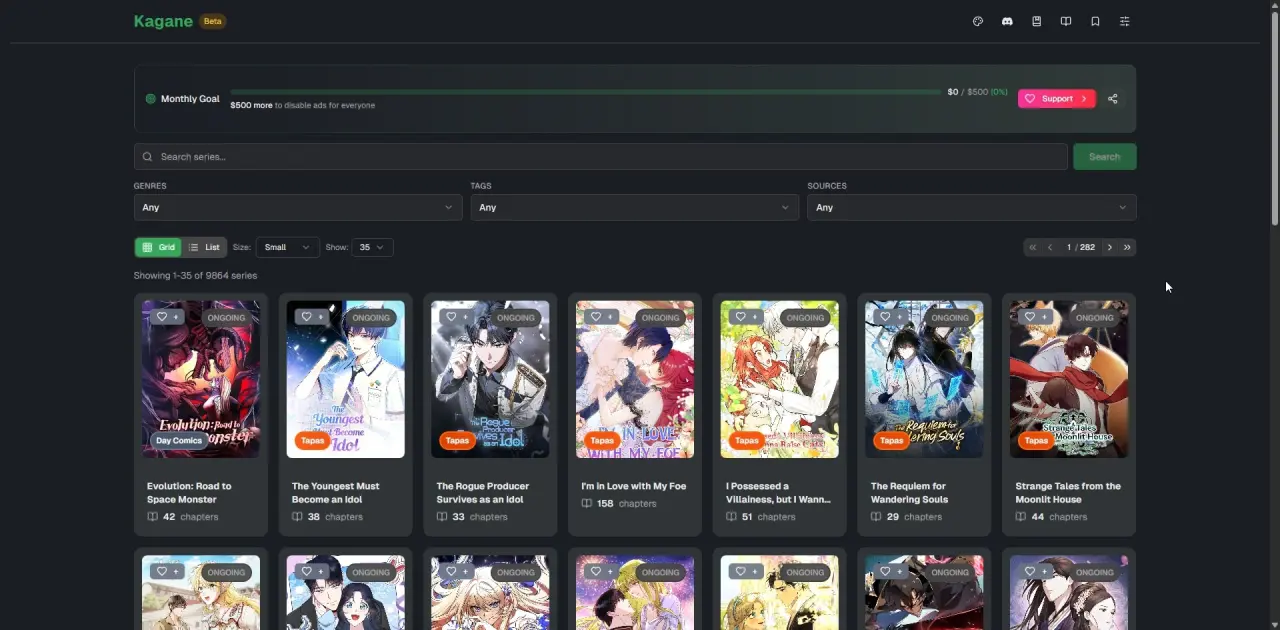This screenshot has width=1280, height=630.
Task: Click "Showing 1-35 of 9864 series" text
Action: click(x=195, y=275)
